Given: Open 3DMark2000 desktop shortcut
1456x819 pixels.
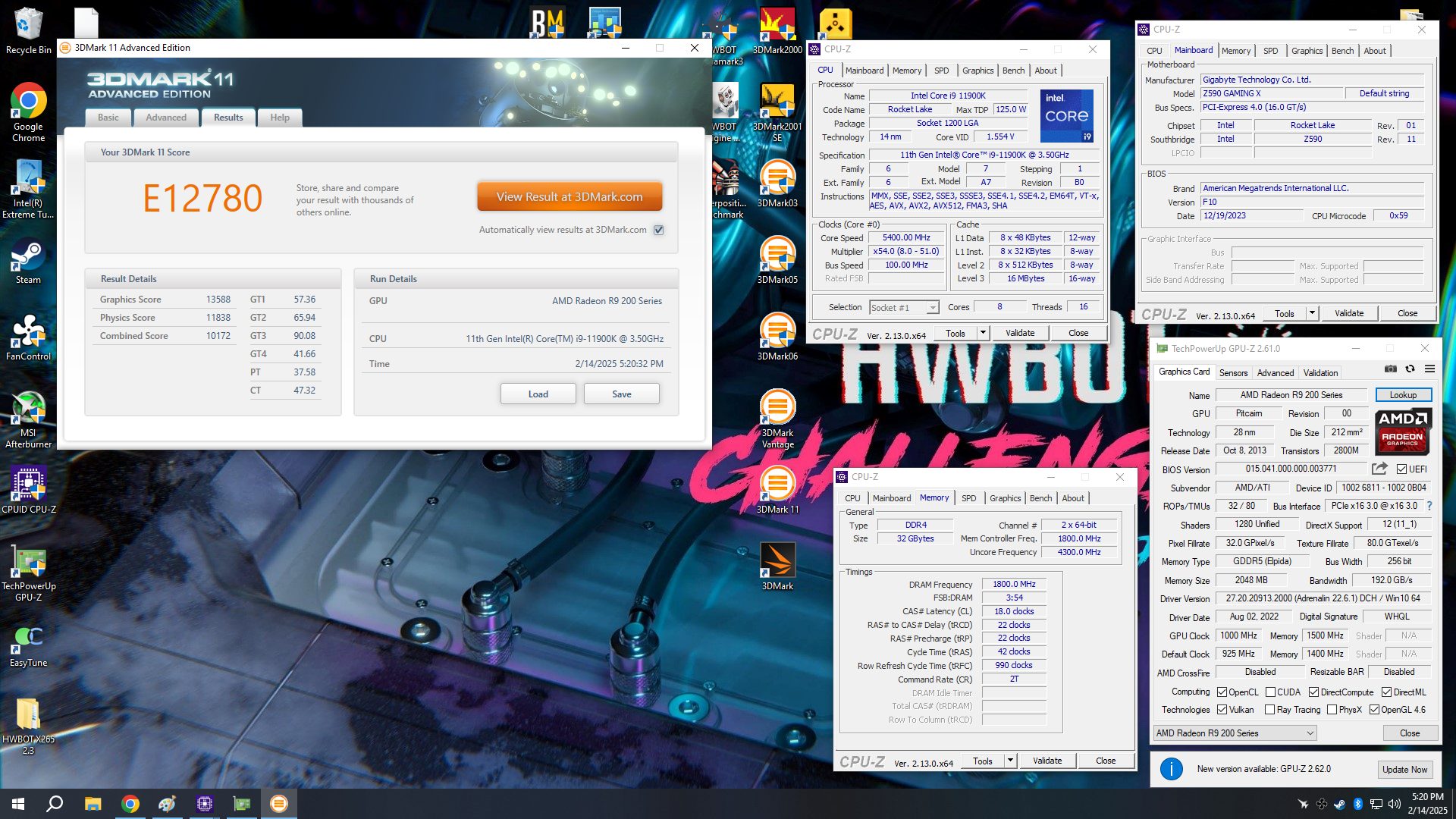Looking at the screenshot, I should [x=777, y=31].
